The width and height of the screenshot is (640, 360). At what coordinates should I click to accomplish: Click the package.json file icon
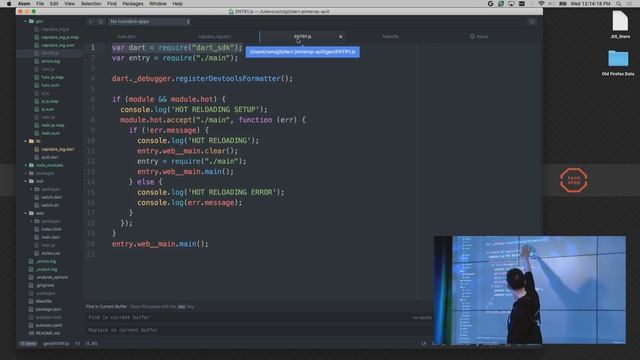point(31,309)
